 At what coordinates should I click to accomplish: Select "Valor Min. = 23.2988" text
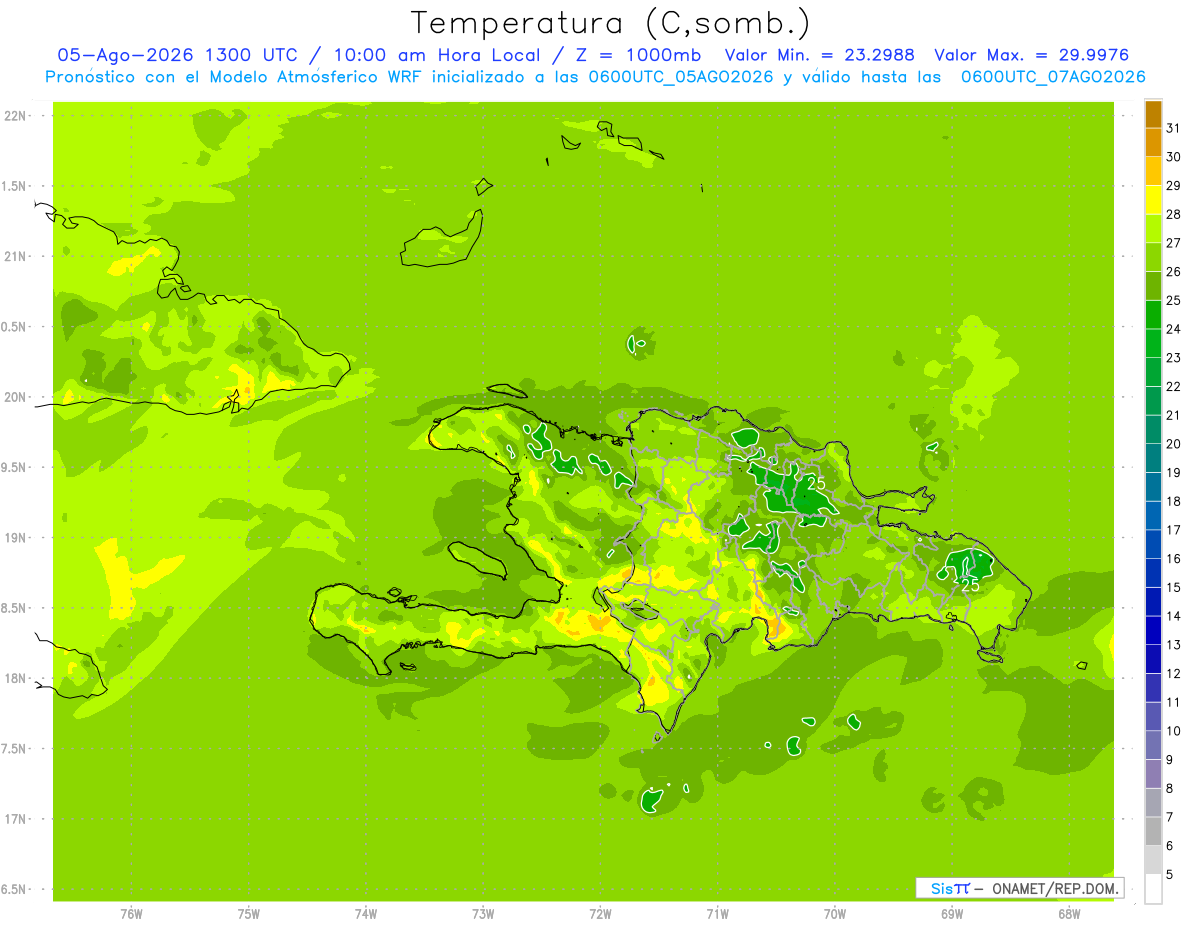point(819,55)
